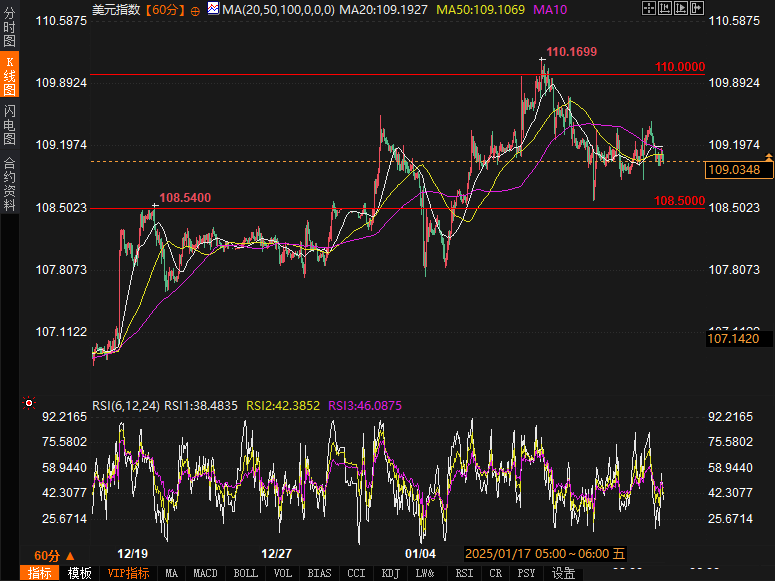Click the 110.1699 high price marker
The height and width of the screenshot is (581, 775).
[x=571, y=52]
